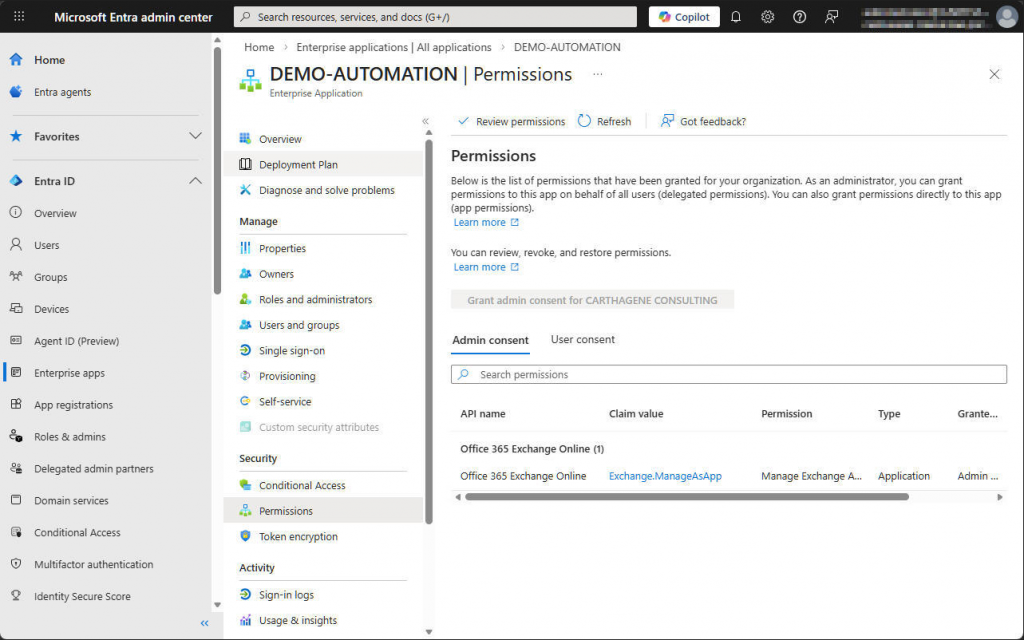Open Sign-in logs under Activity

tap(287, 594)
